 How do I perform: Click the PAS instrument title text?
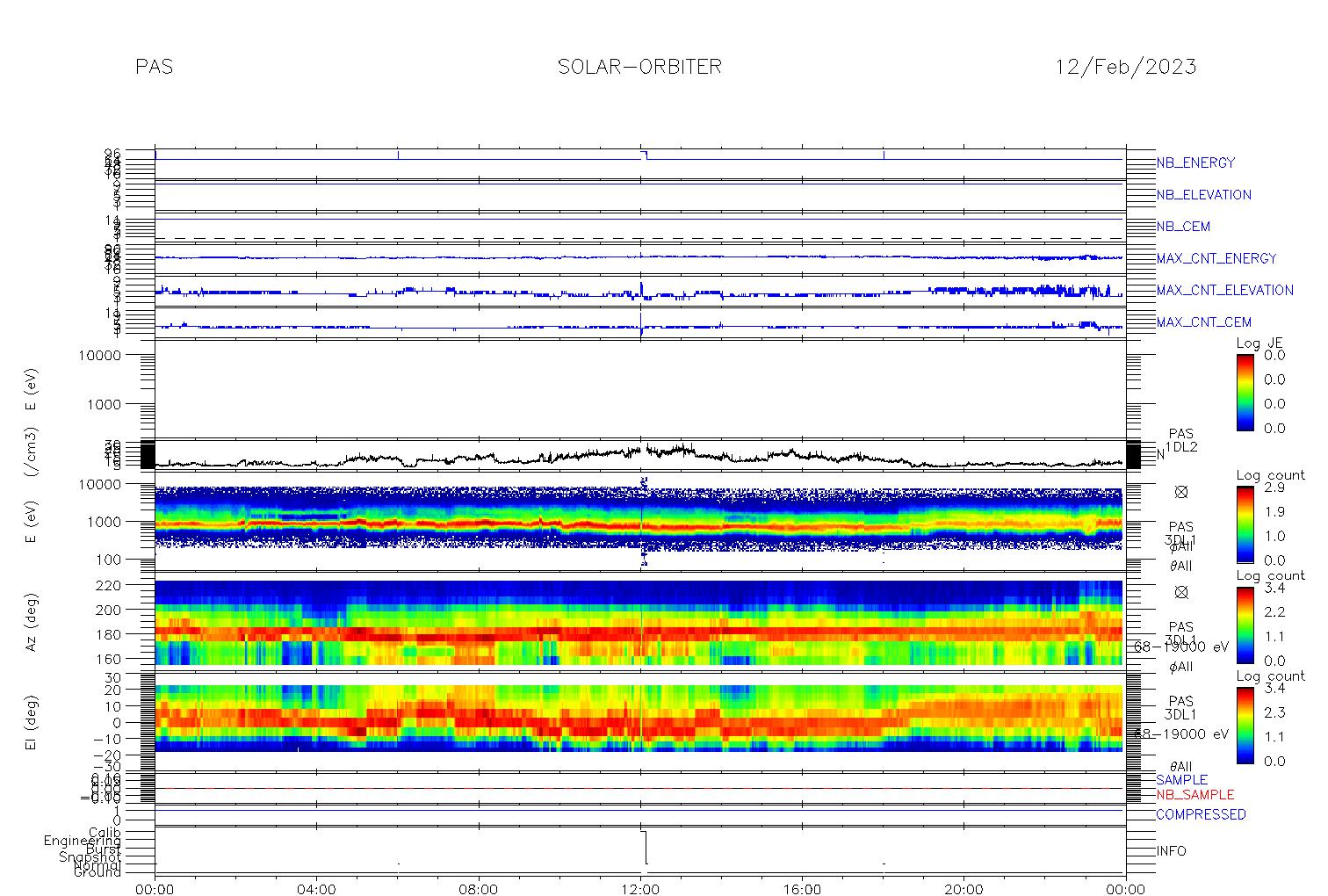pos(154,67)
